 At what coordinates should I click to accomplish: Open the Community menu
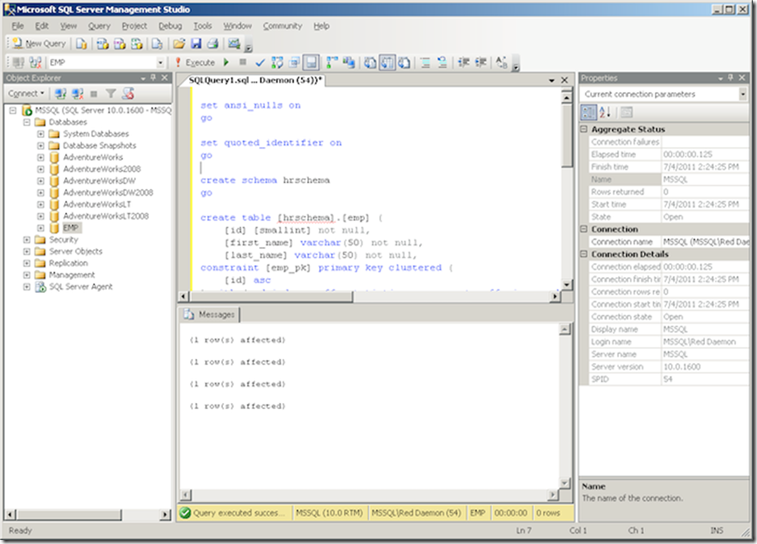(x=282, y=26)
